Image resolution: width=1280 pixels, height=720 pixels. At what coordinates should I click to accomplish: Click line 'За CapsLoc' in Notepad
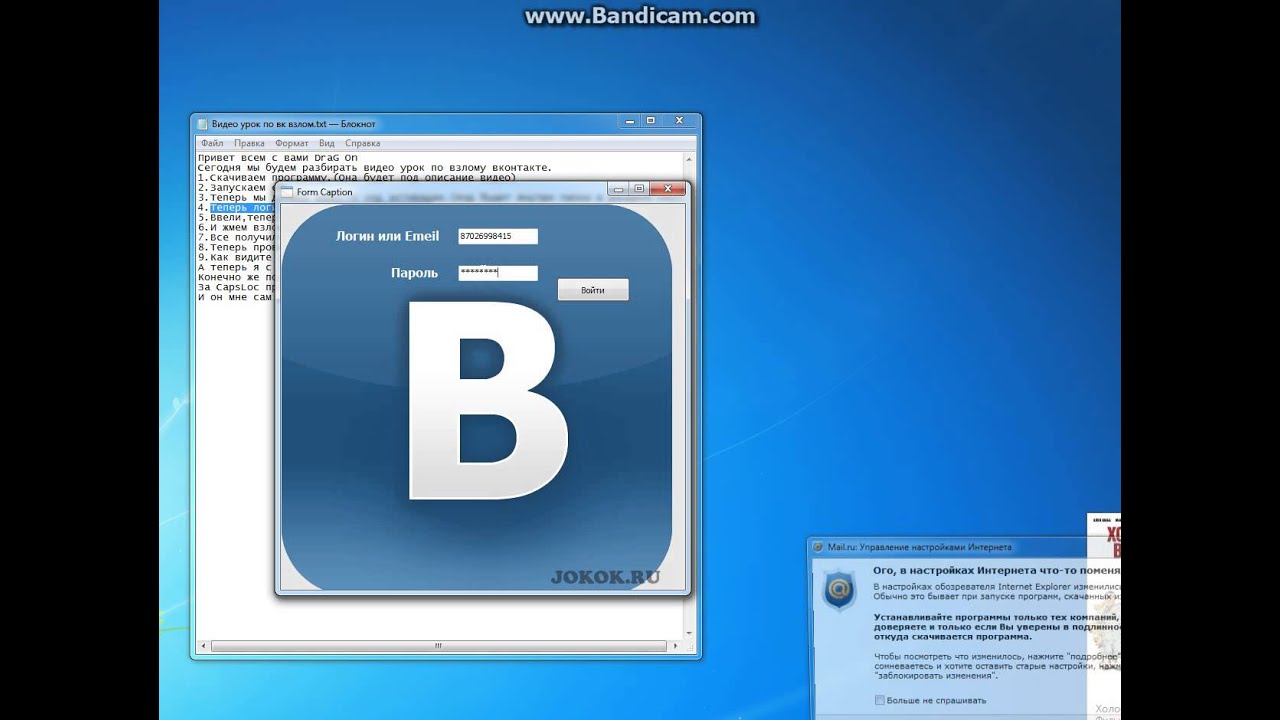[x=236, y=287]
